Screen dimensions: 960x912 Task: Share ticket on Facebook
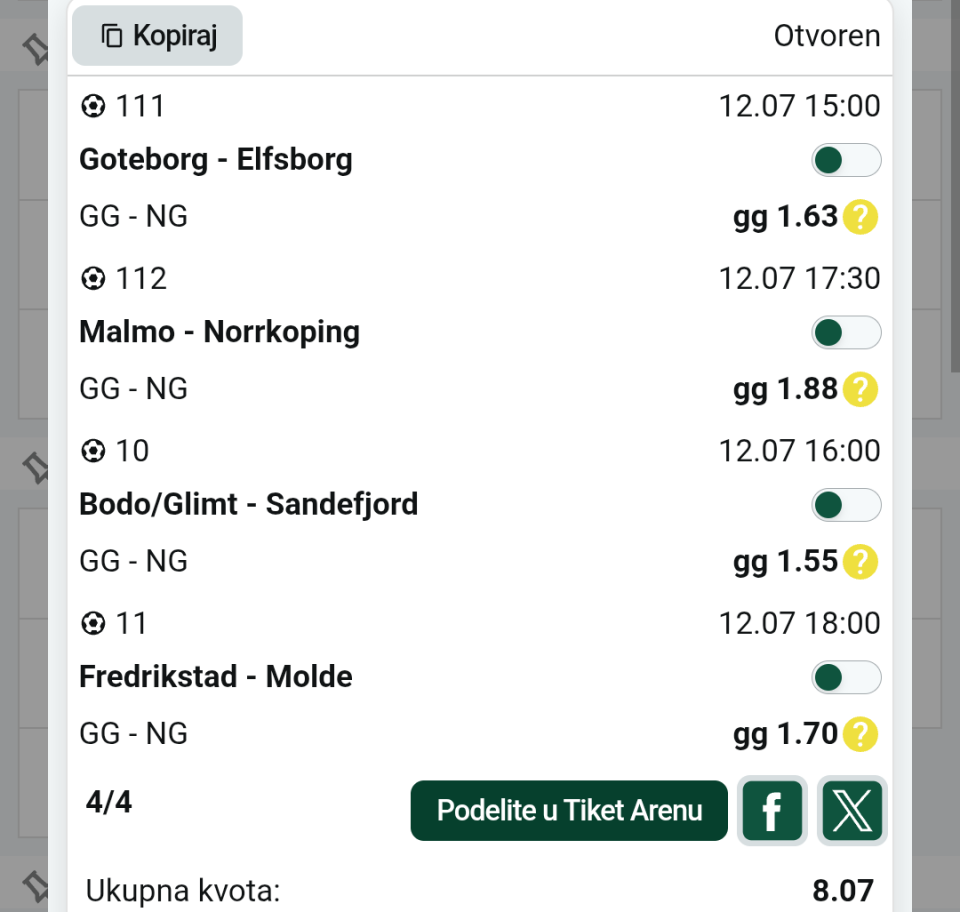tap(772, 810)
